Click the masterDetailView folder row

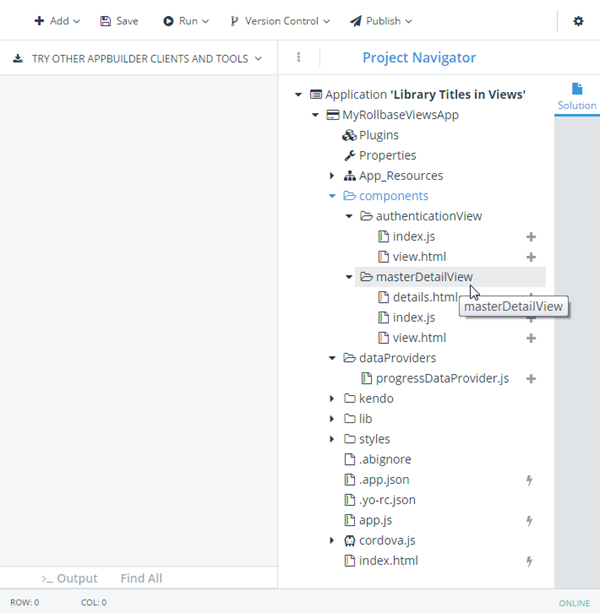click(x=450, y=277)
